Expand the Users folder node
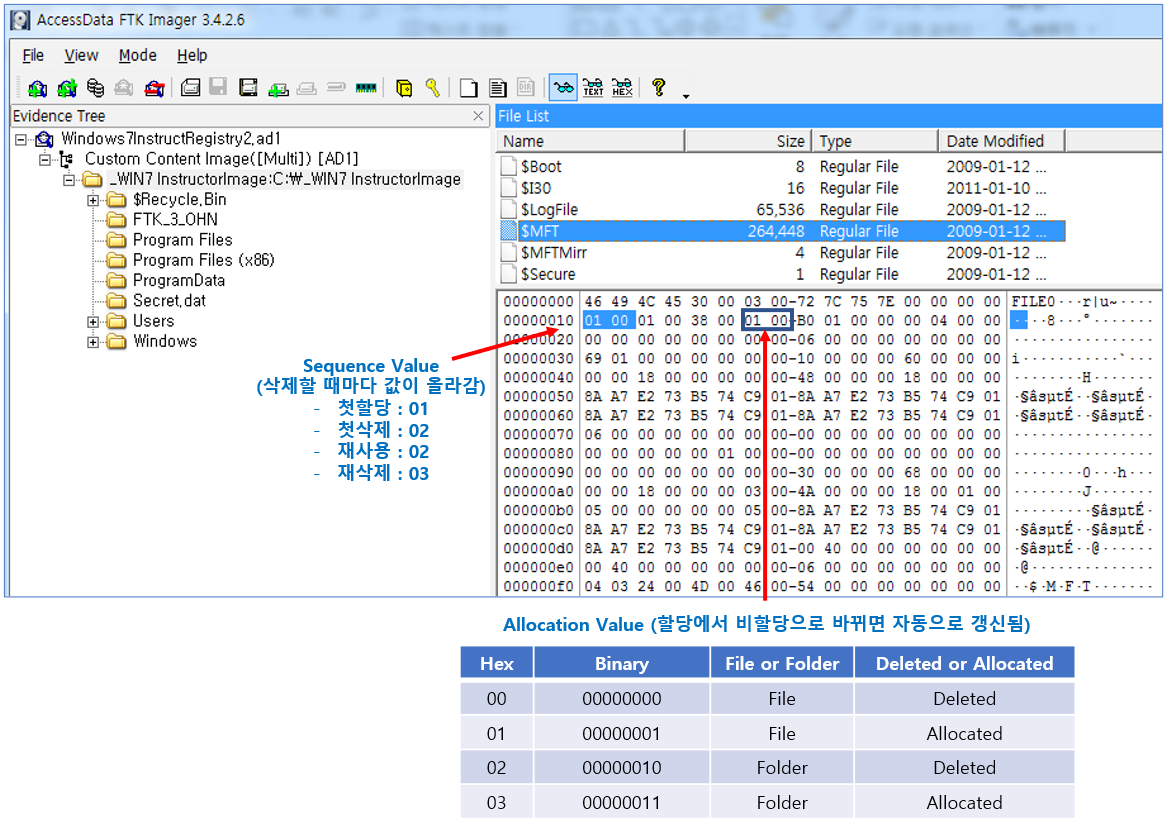Screen dimensions: 1166x822 click(x=92, y=321)
